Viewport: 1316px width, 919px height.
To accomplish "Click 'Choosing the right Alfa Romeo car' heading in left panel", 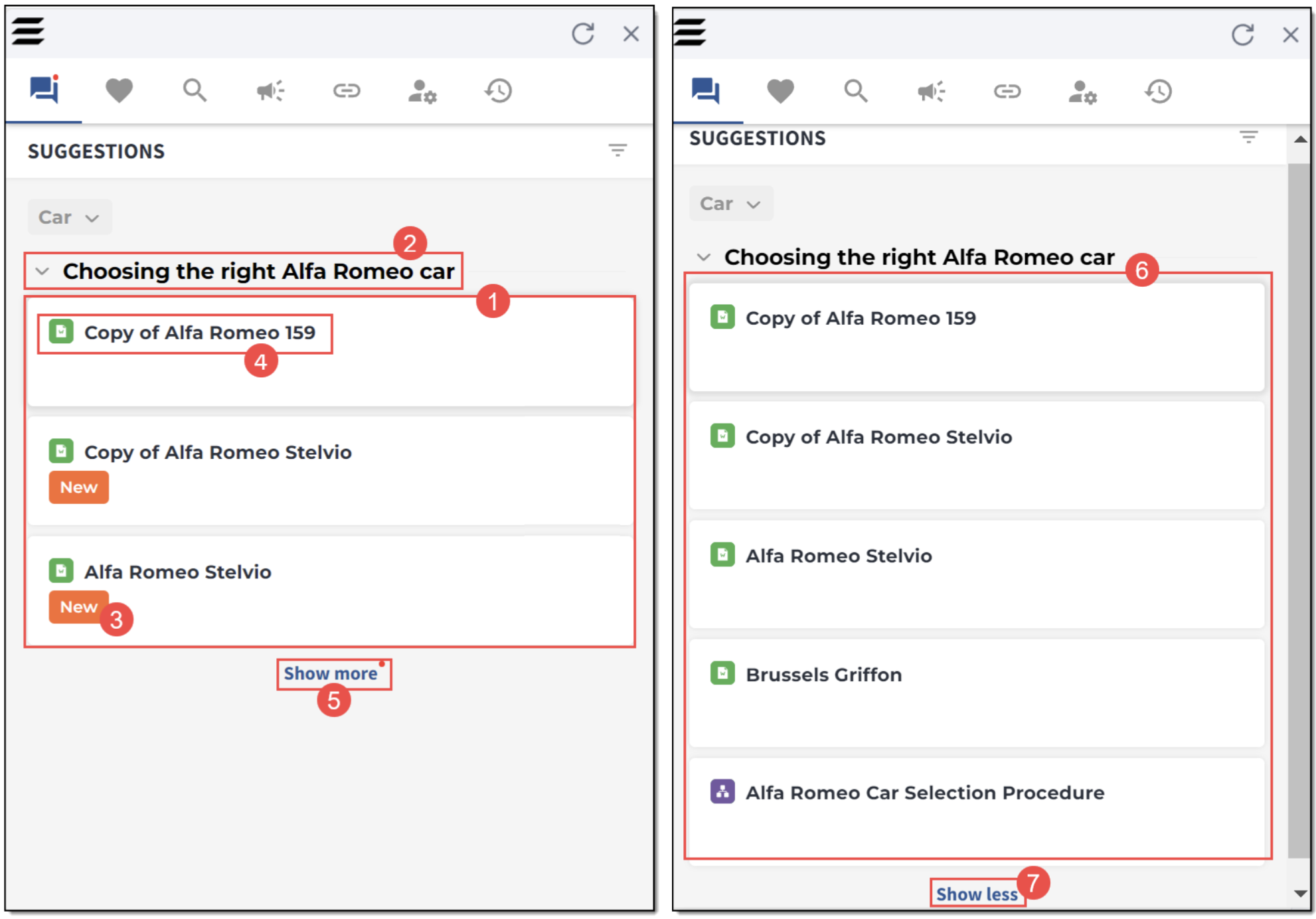I will coord(258,271).
